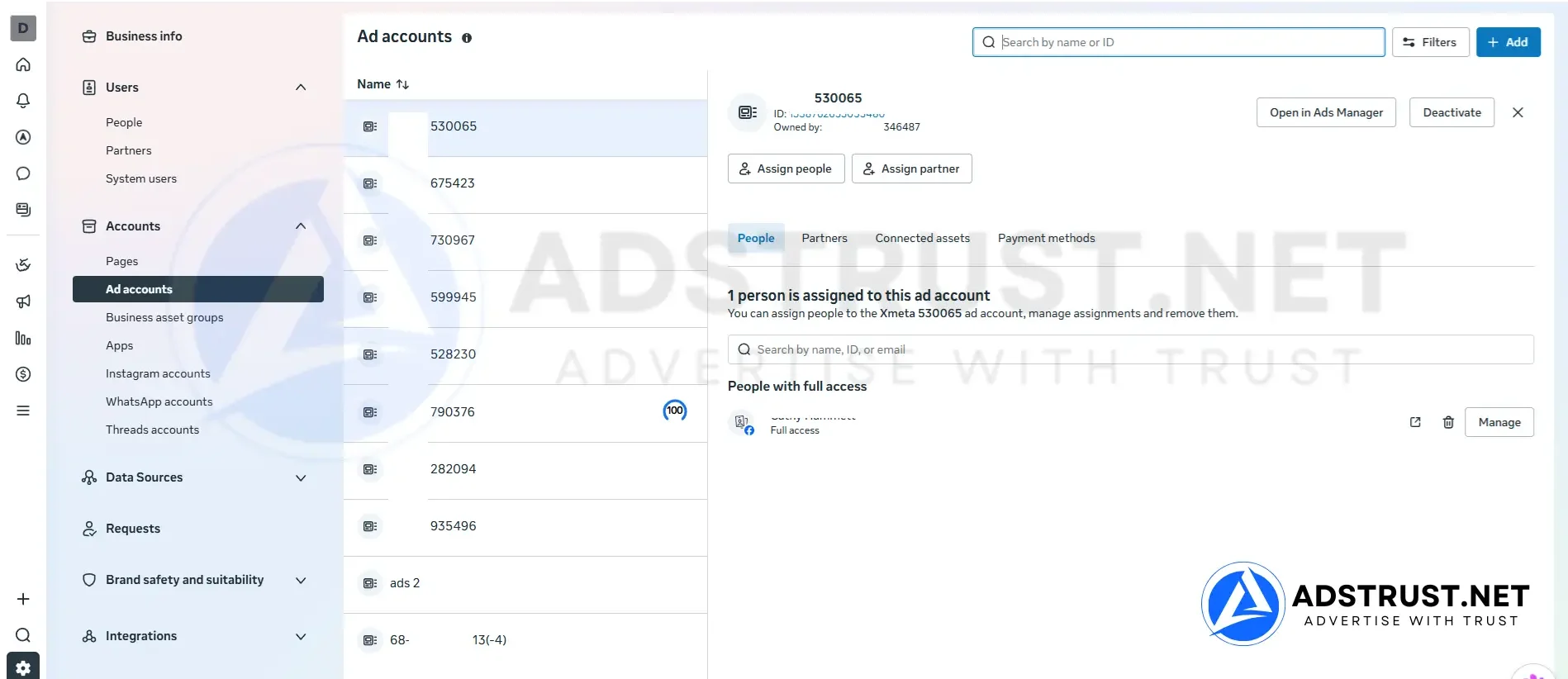Open the insights bar chart icon

23,338
